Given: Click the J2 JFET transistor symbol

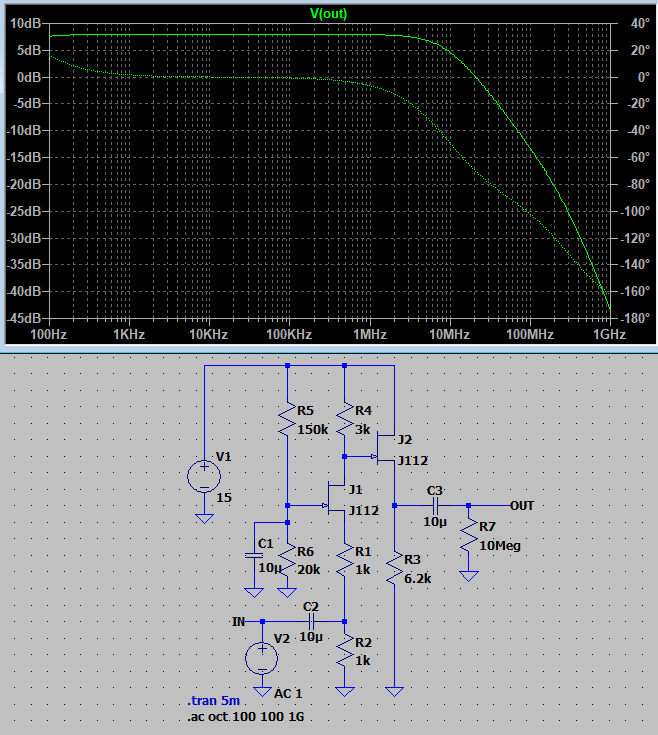Looking at the screenshot, I should pyautogui.click(x=388, y=450).
